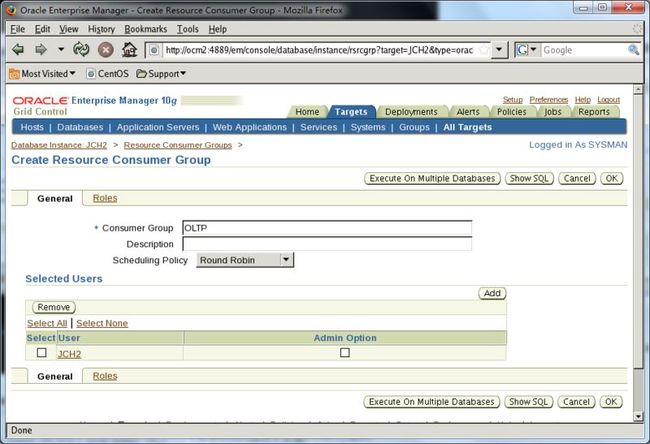The height and width of the screenshot is (444, 650).
Task: Open the back/forward history dropdown arrow
Action: coord(61,50)
